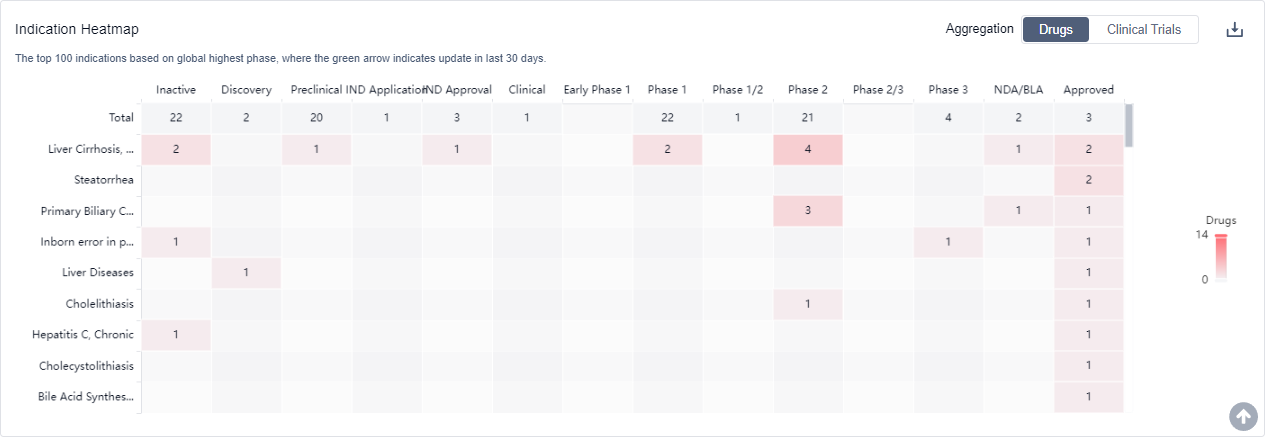Click Hepatitis C, Chronic row label
The height and width of the screenshot is (440, 1267).
[x=83, y=335]
